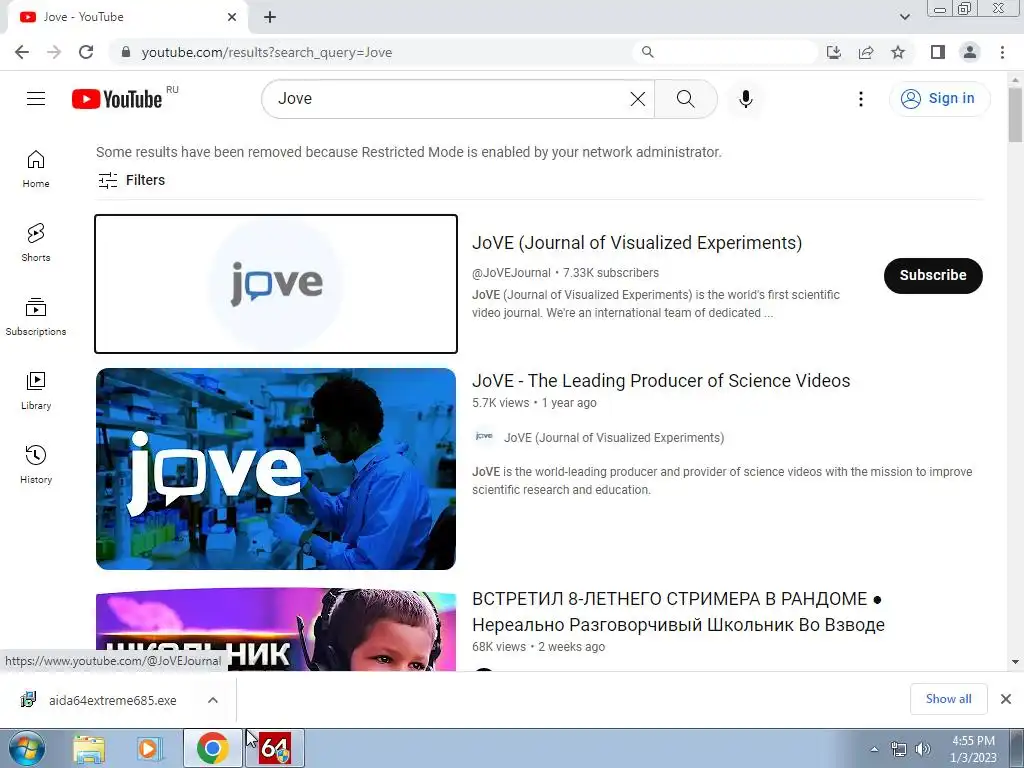Show hidden system tray icons
Viewport: 1024px width, 768px height.
click(874, 749)
